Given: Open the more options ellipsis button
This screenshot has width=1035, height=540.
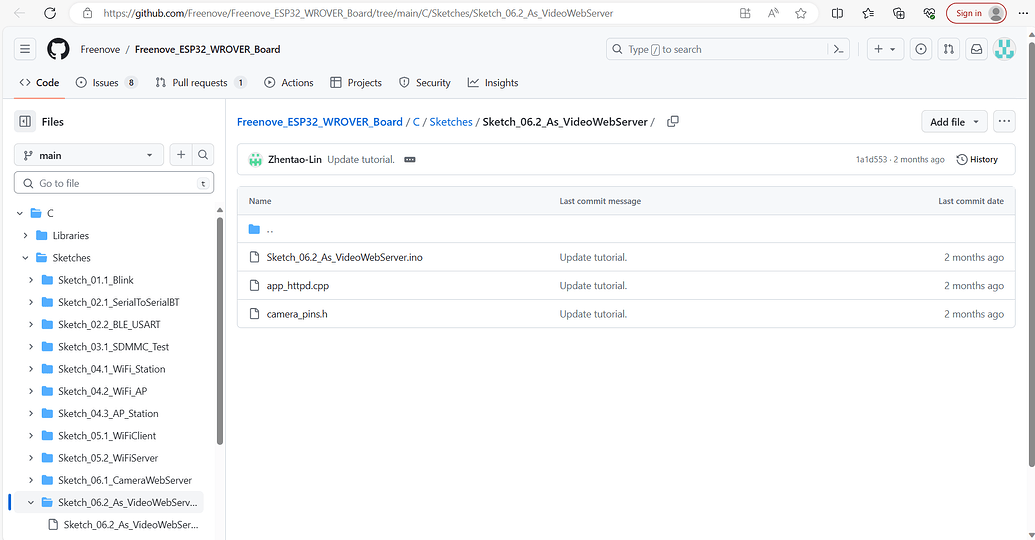Looking at the screenshot, I should (x=1004, y=121).
